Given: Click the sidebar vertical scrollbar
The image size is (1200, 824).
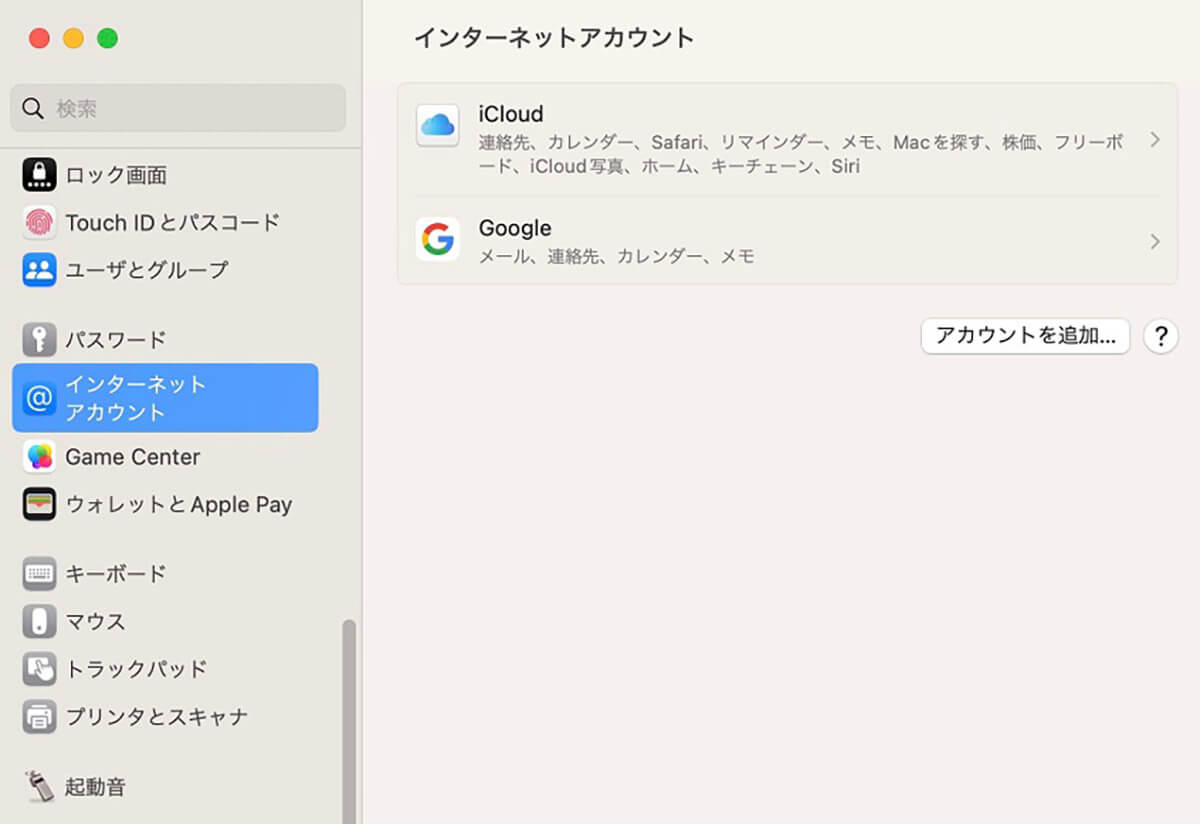Looking at the screenshot, I should pos(349,720).
